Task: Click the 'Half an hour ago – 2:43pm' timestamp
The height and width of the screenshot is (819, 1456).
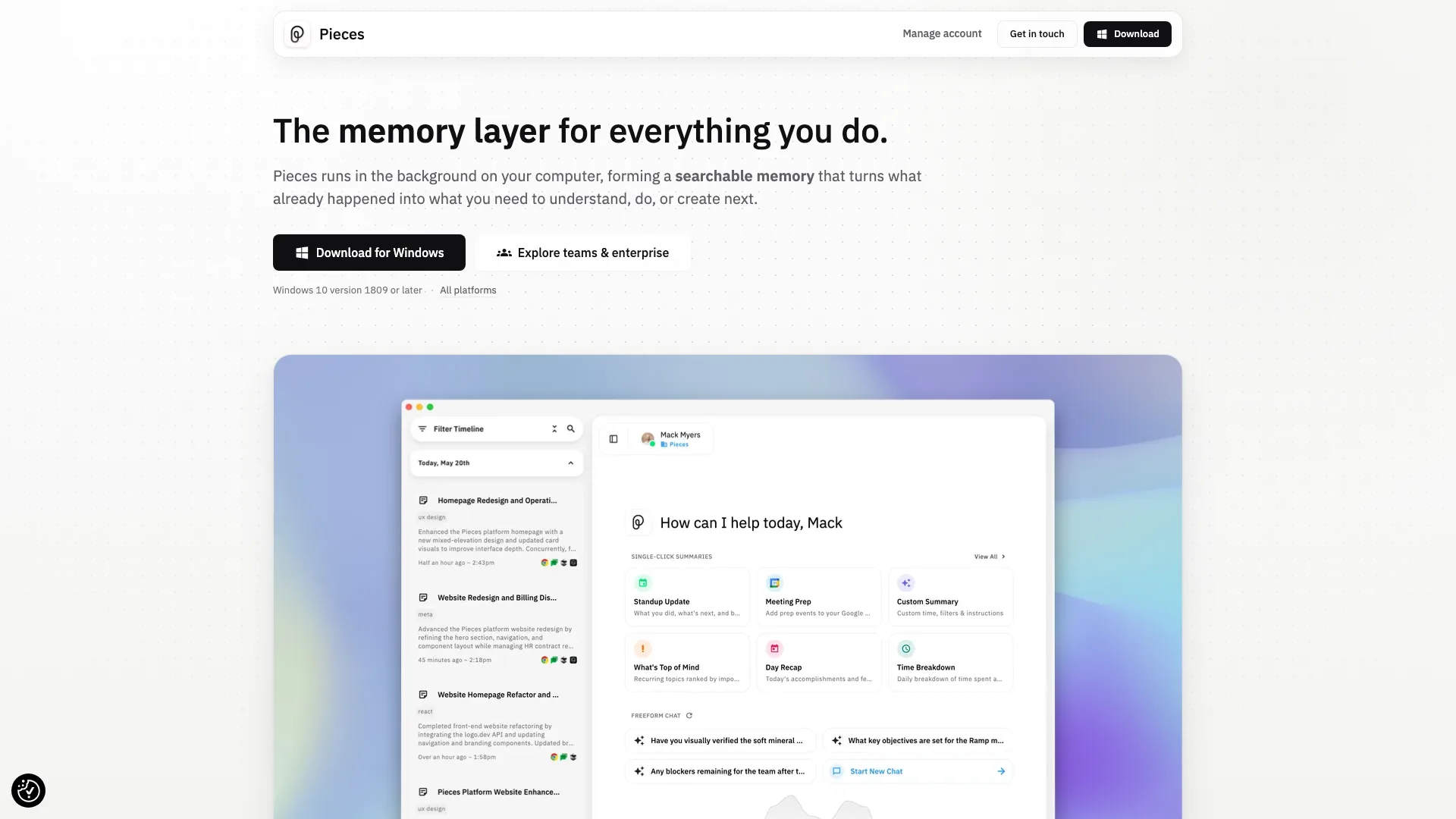Action: point(456,563)
